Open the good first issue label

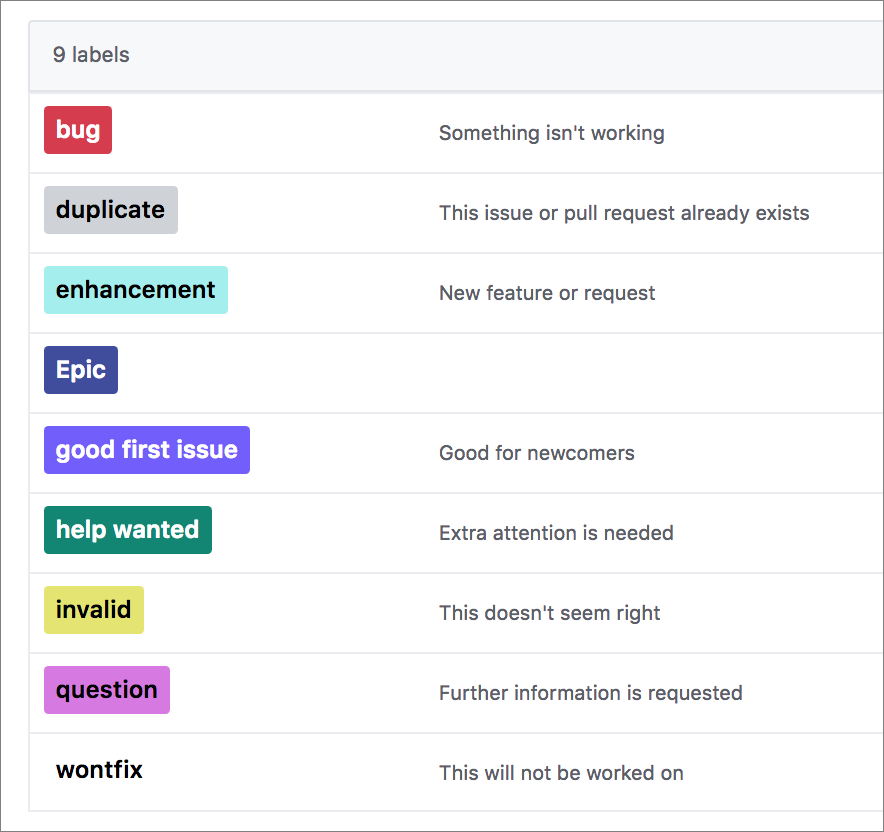click(147, 450)
